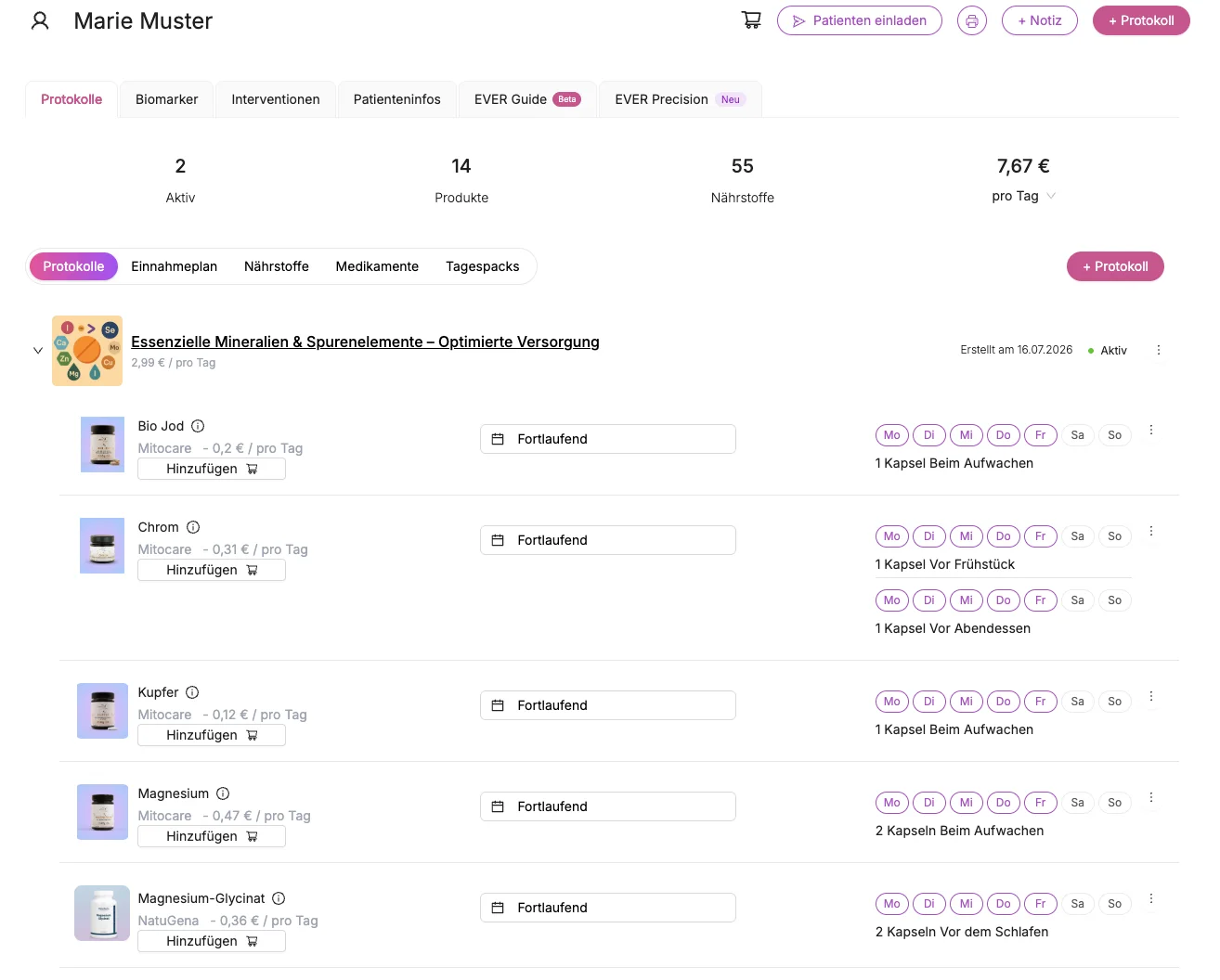Open Fortlaufend duration field for Magnesium
The width and height of the screenshot is (1220, 980).
click(x=608, y=806)
